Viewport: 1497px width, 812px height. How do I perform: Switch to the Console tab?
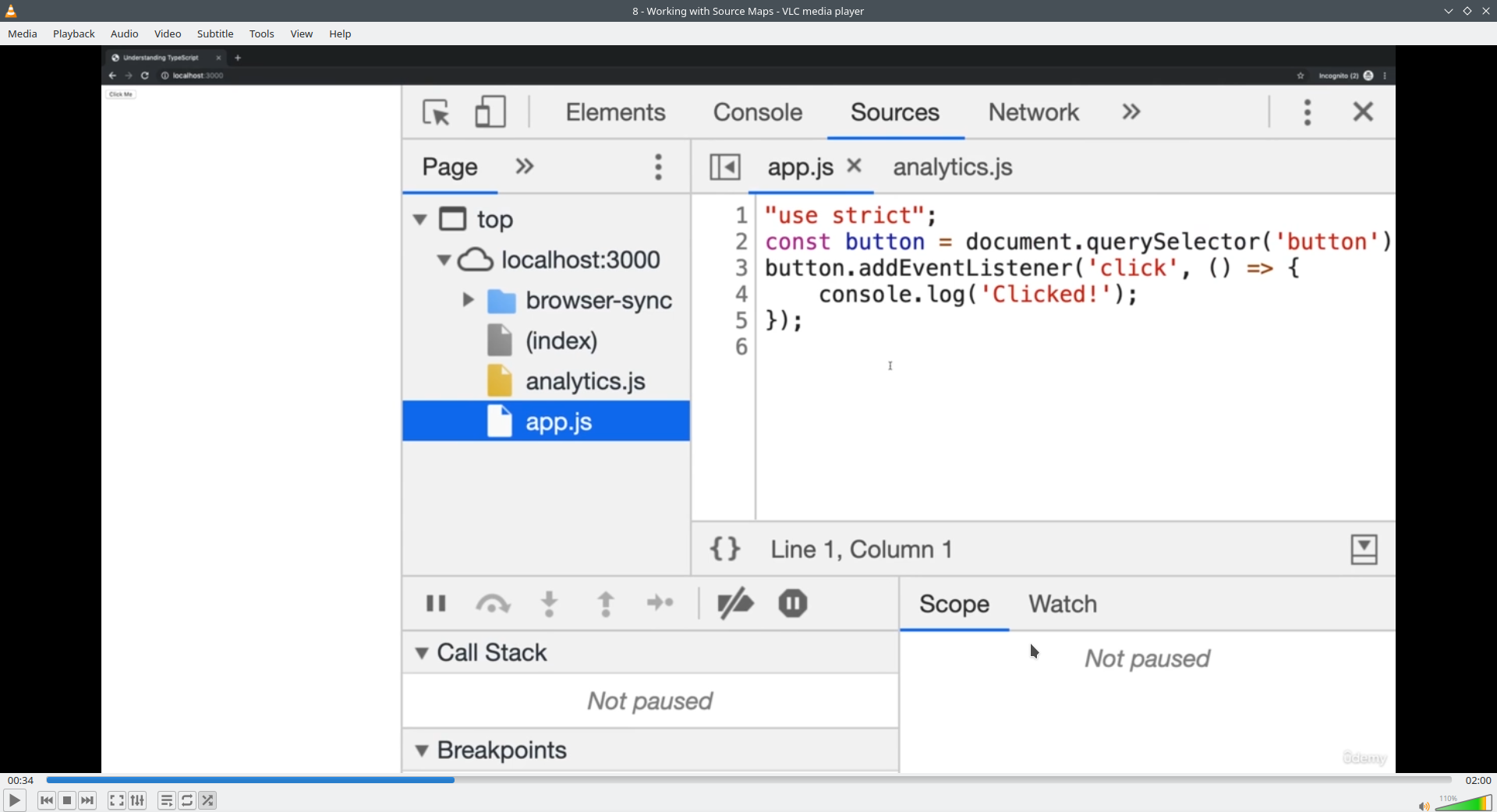pos(758,112)
